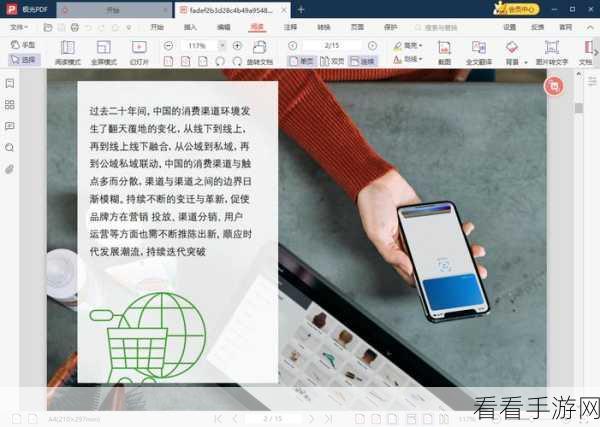Open the 117% zoom level dropdown
Screen dimensions: 600x427
(x=222, y=46)
